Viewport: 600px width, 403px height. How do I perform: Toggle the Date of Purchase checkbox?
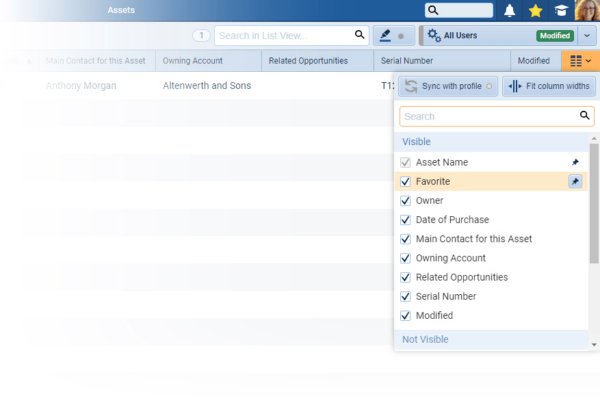[x=405, y=220]
